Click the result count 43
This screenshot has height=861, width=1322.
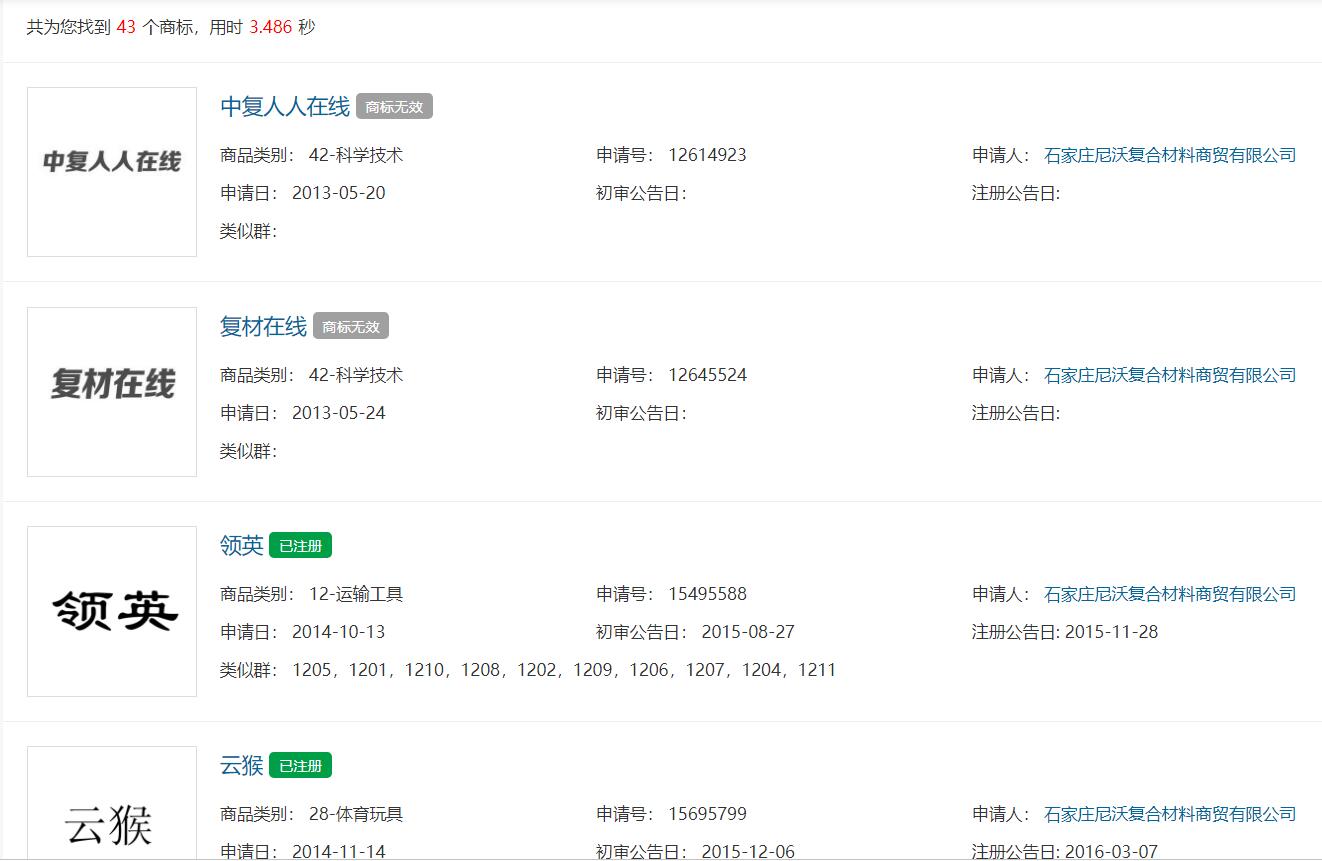coord(126,27)
